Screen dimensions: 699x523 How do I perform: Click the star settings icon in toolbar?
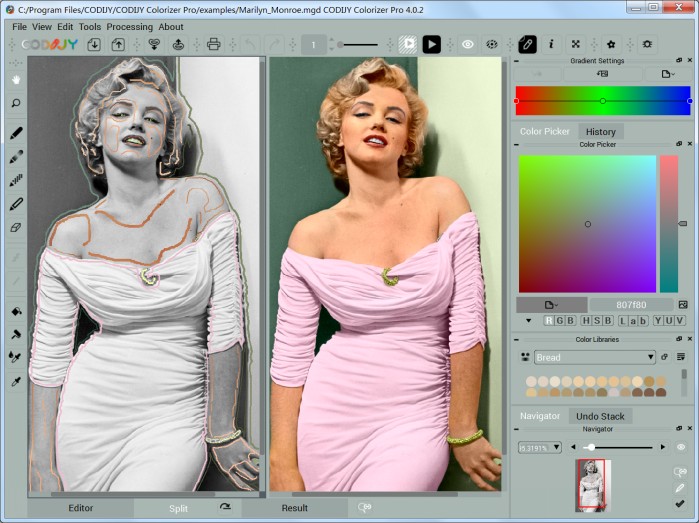[x=611, y=44]
